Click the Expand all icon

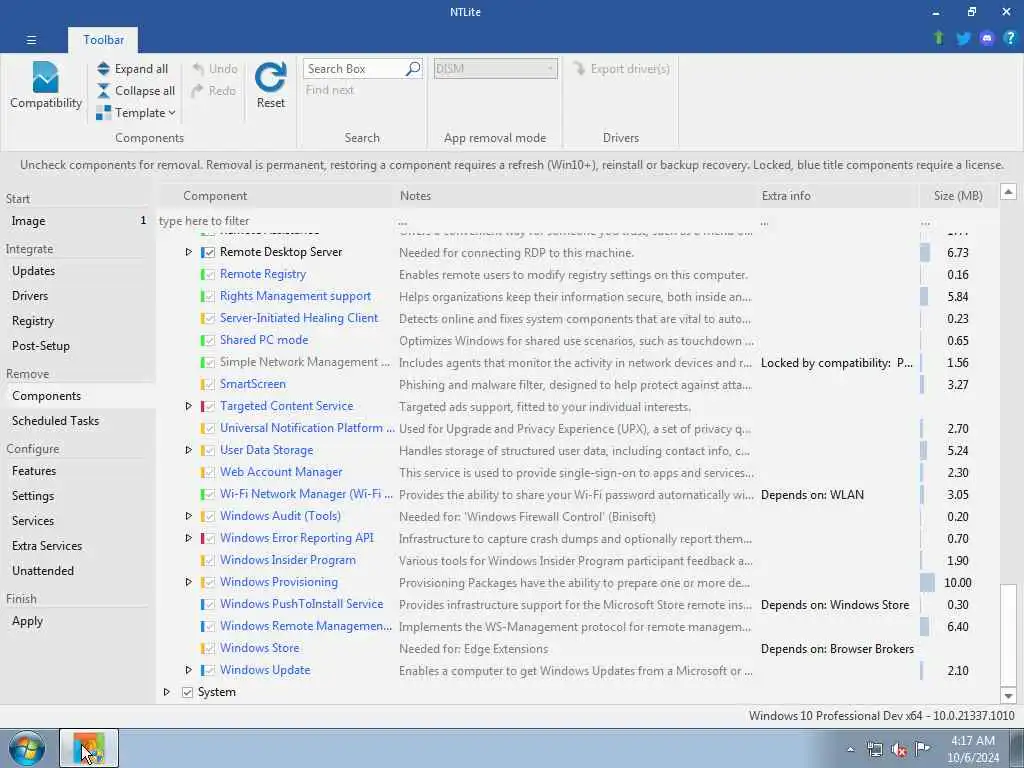(104, 69)
